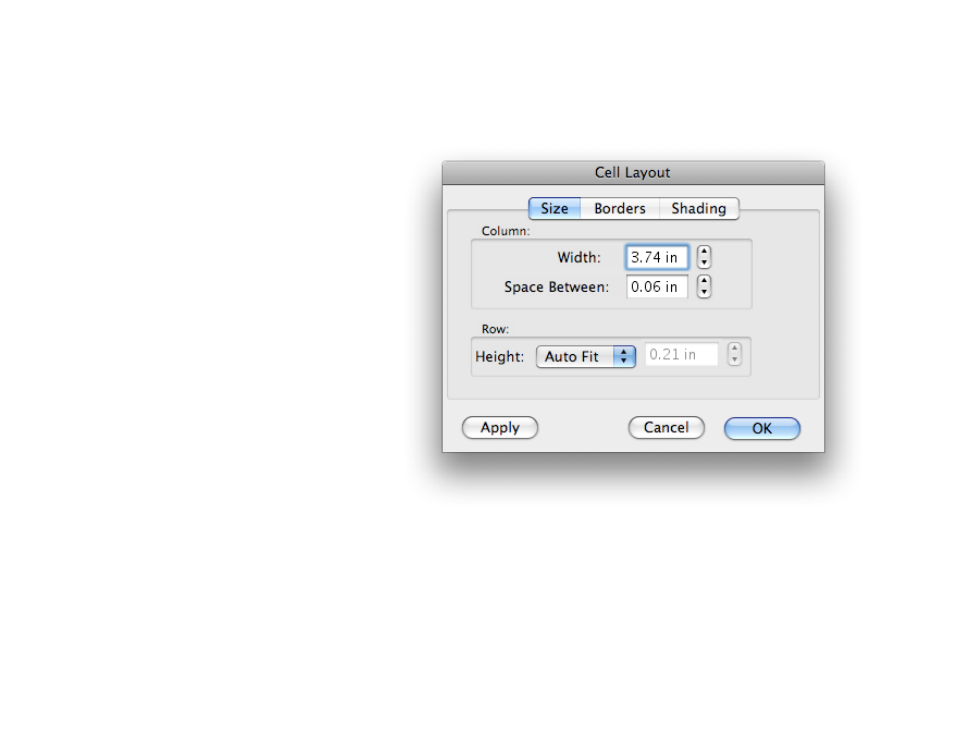Open the row Height Auto Fit dropdown
The image size is (954, 737).
point(586,357)
